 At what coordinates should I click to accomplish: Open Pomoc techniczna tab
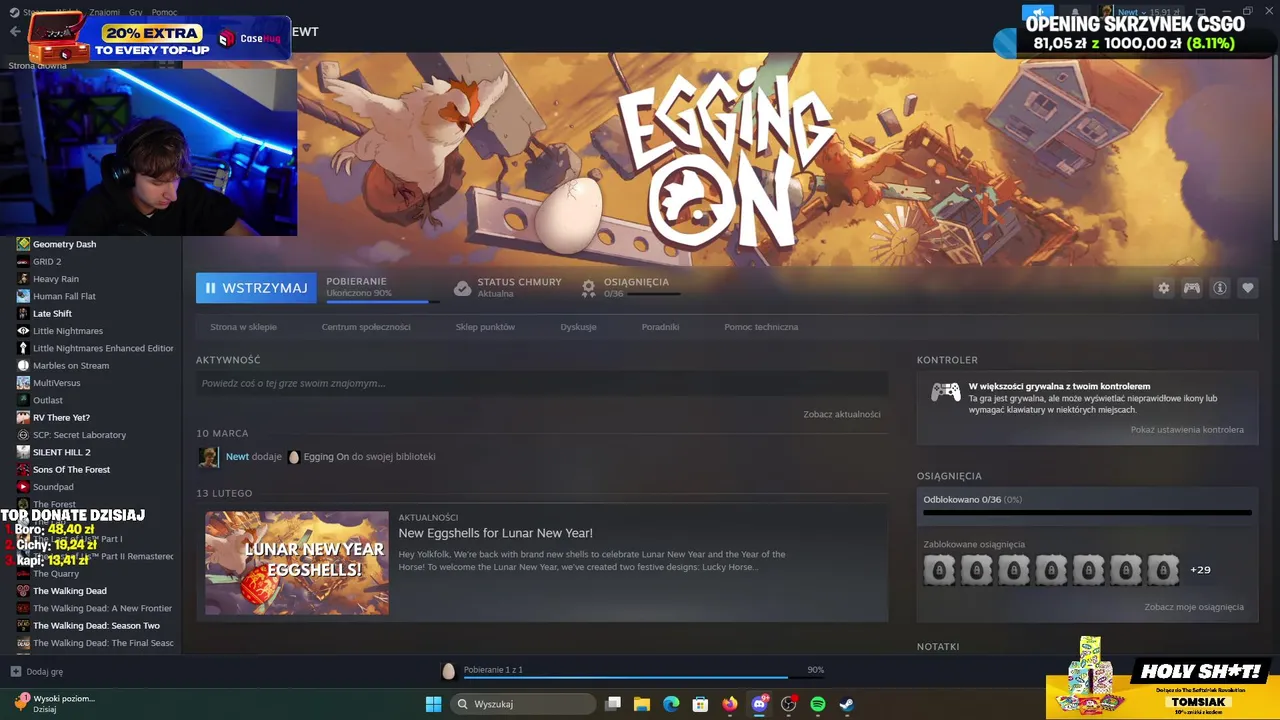coord(761,327)
